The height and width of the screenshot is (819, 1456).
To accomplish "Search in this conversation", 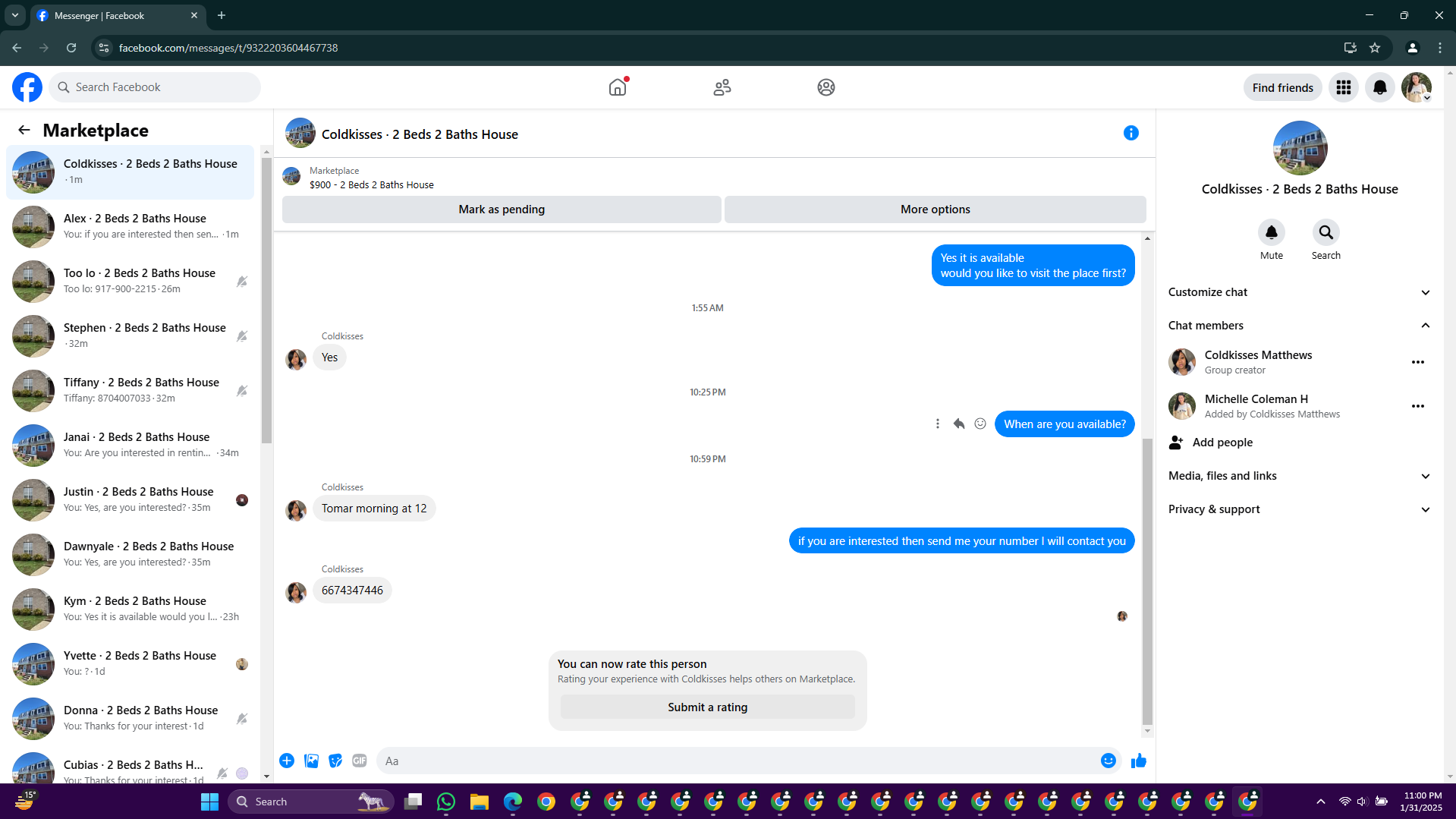I will point(1326,232).
